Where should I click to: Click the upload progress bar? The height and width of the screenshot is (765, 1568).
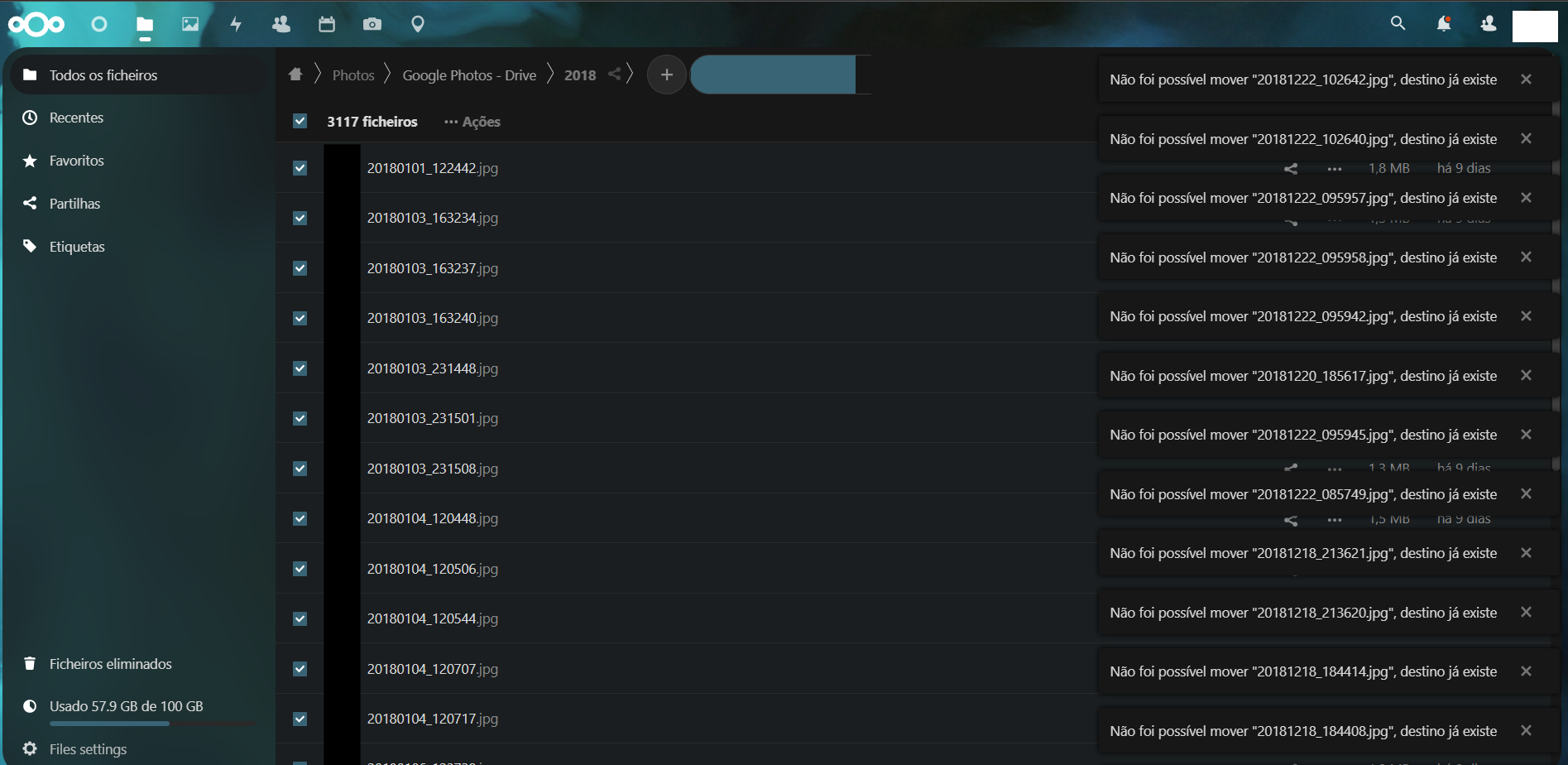coord(773,75)
